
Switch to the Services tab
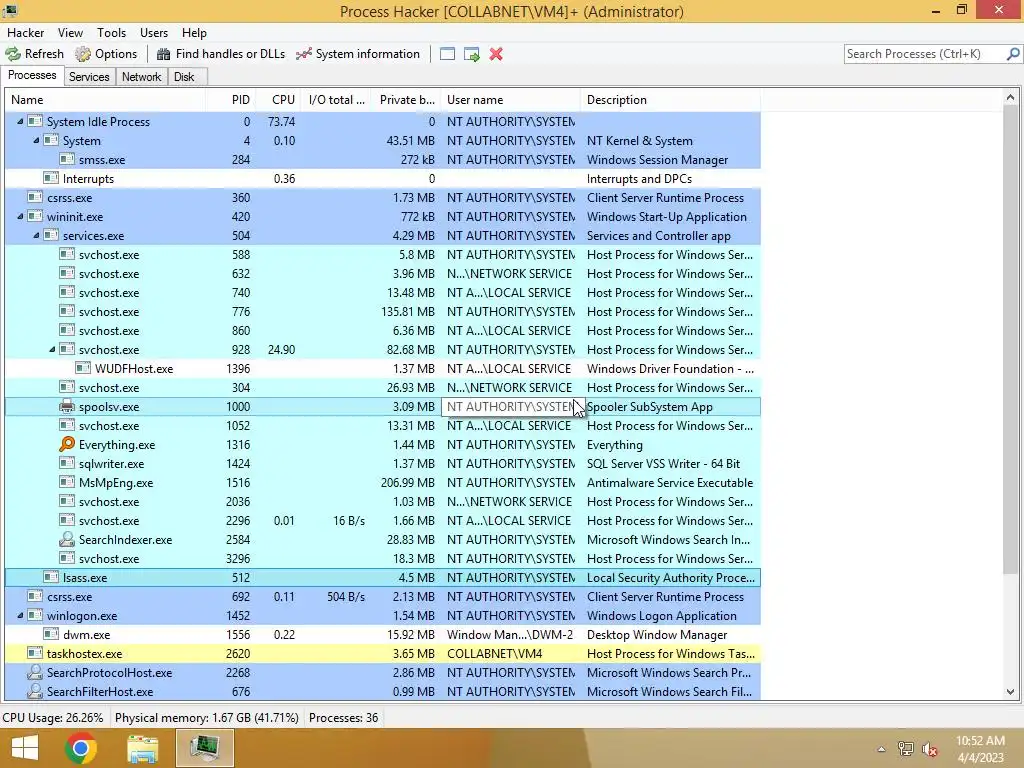tap(89, 76)
